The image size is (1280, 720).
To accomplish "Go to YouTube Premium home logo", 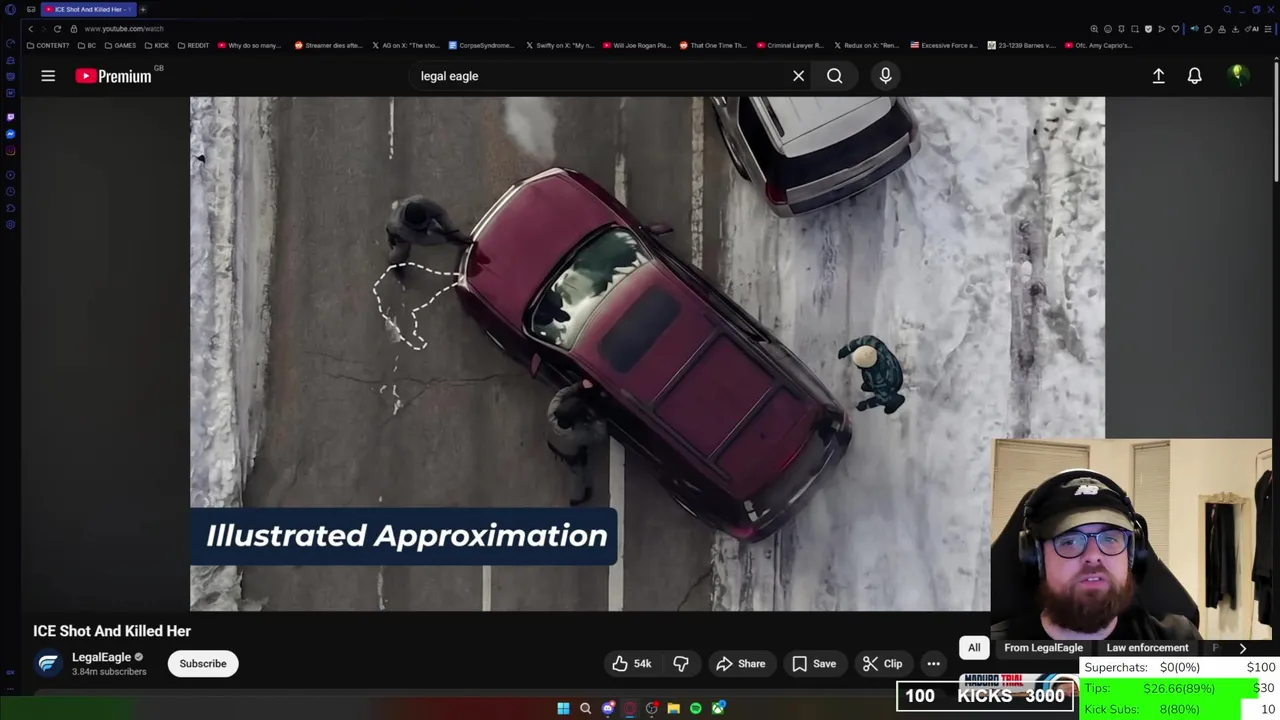I will [113, 76].
